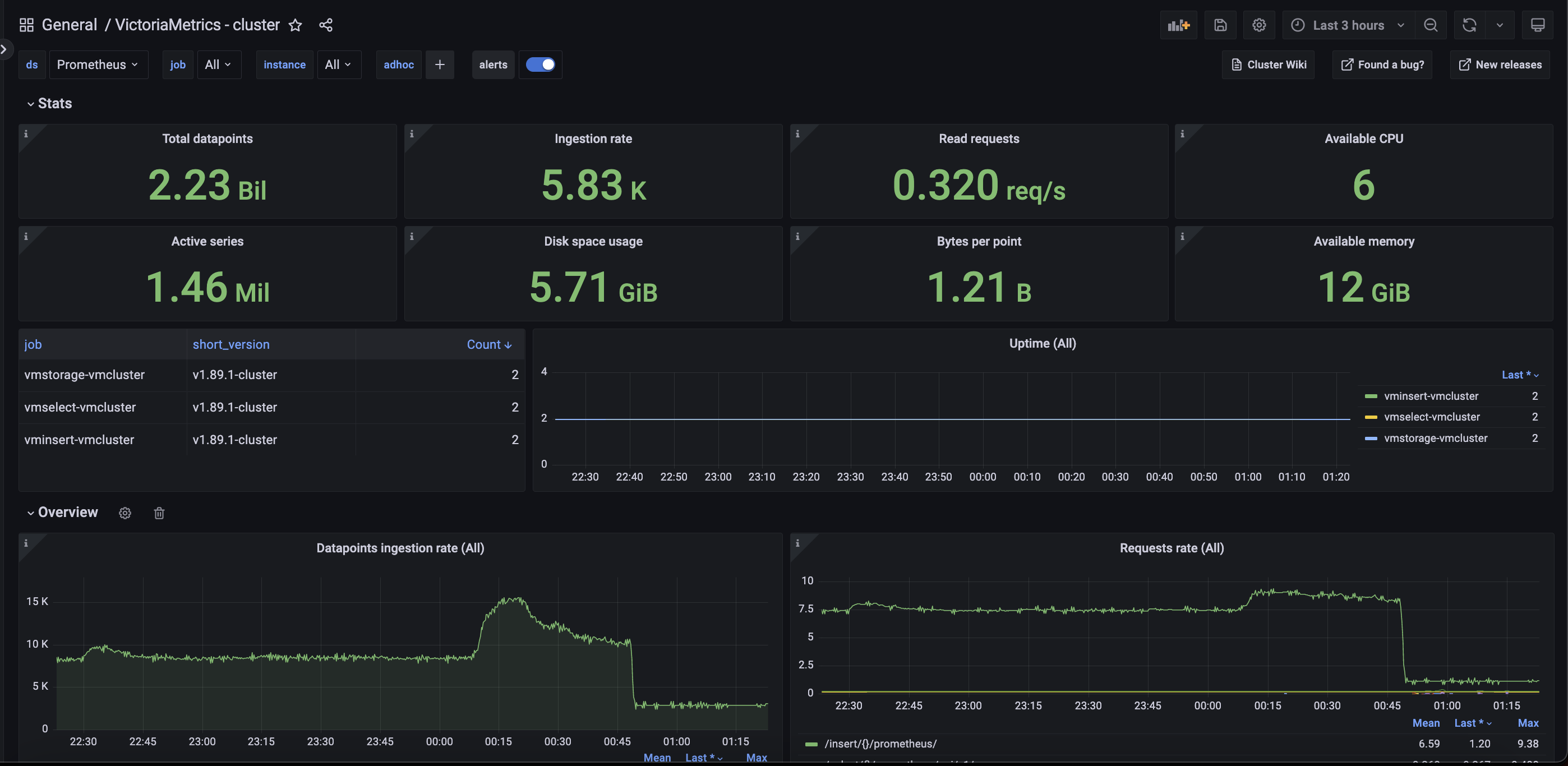Open the Prometheus datasource dropdown
This screenshot has height=766, width=1568.
tap(99, 64)
